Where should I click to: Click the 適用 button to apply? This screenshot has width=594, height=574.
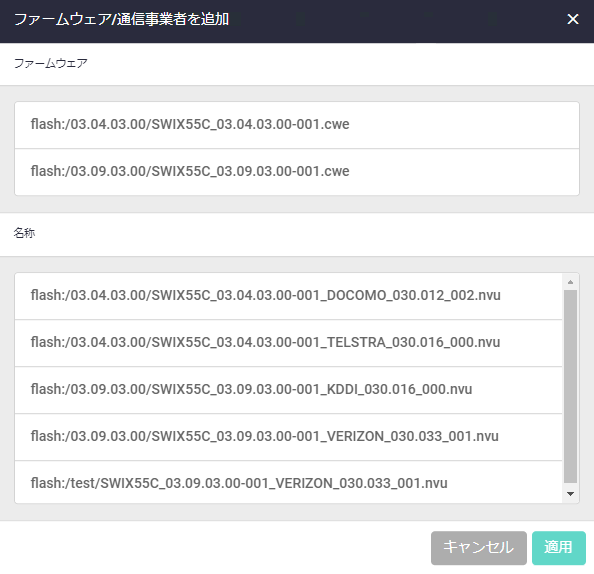(x=558, y=548)
